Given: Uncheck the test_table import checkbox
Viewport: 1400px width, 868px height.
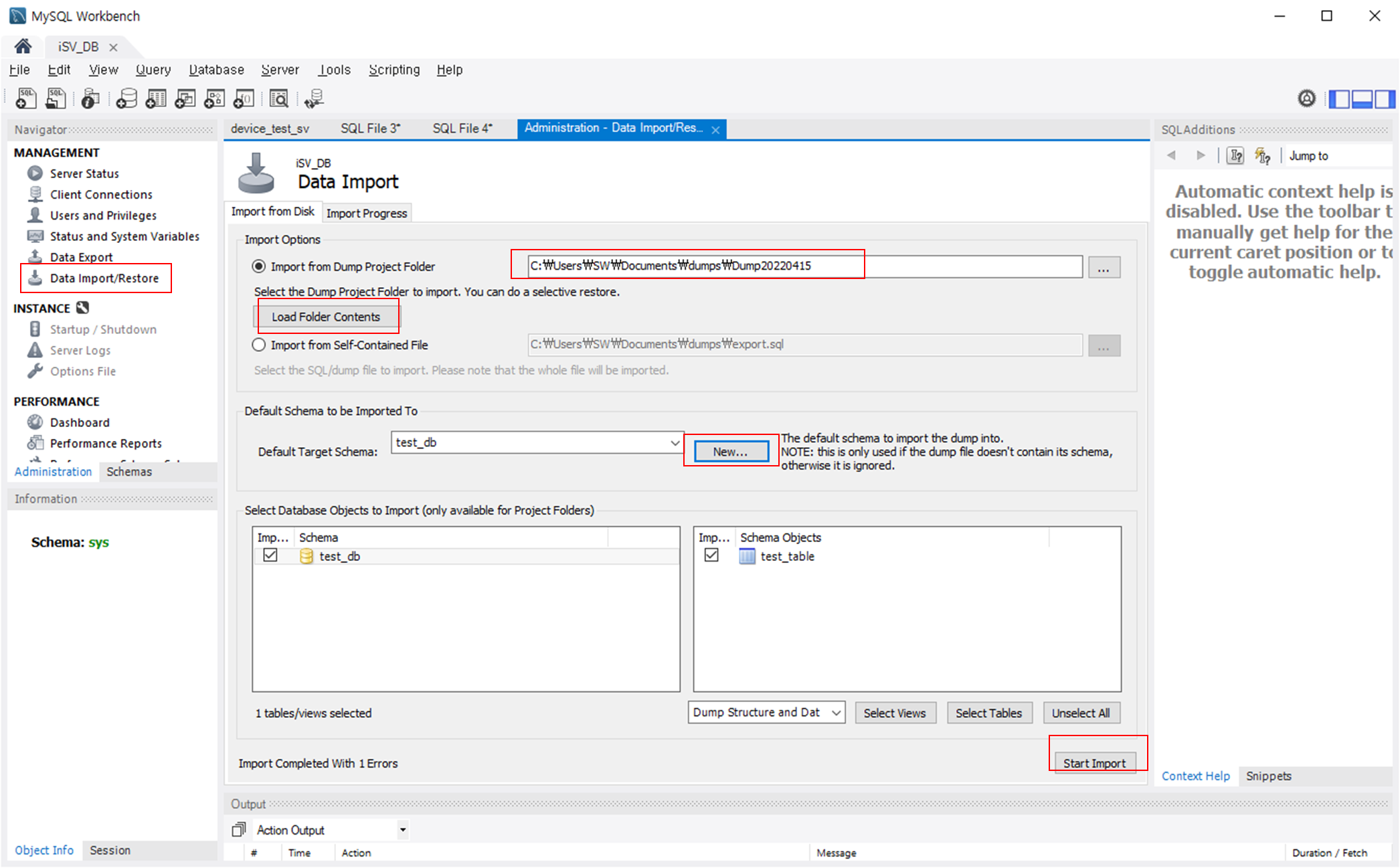Looking at the screenshot, I should tap(711, 555).
